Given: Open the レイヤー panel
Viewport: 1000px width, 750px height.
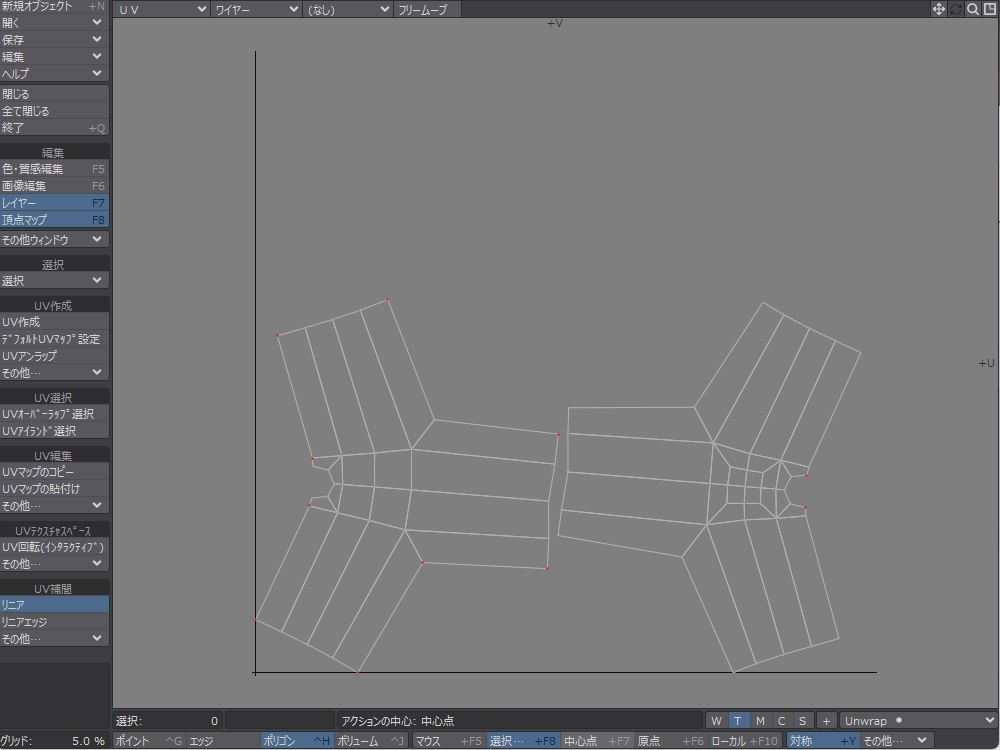Looking at the screenshot, I should pos(54,203).
